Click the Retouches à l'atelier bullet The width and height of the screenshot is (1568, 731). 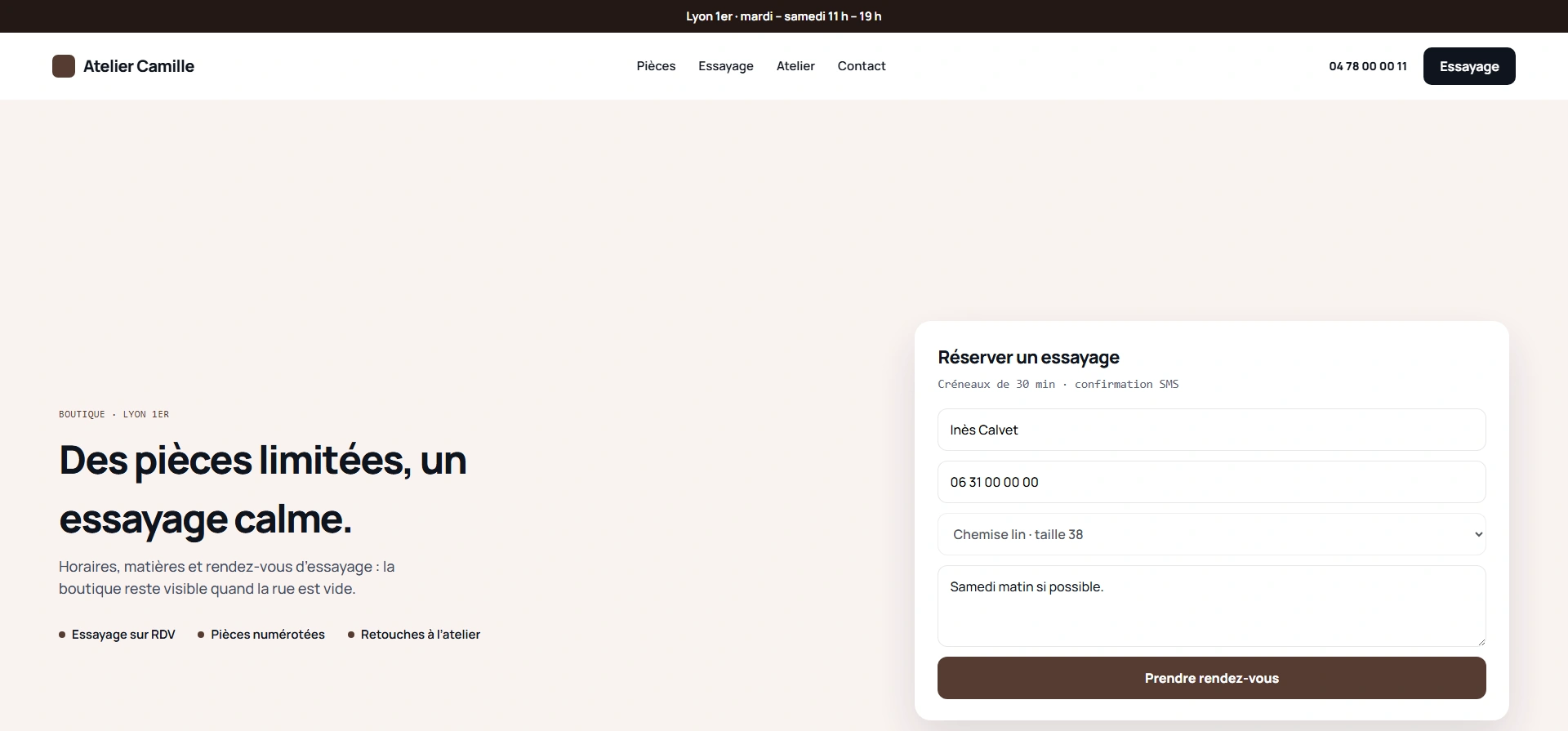click(414, 635)
